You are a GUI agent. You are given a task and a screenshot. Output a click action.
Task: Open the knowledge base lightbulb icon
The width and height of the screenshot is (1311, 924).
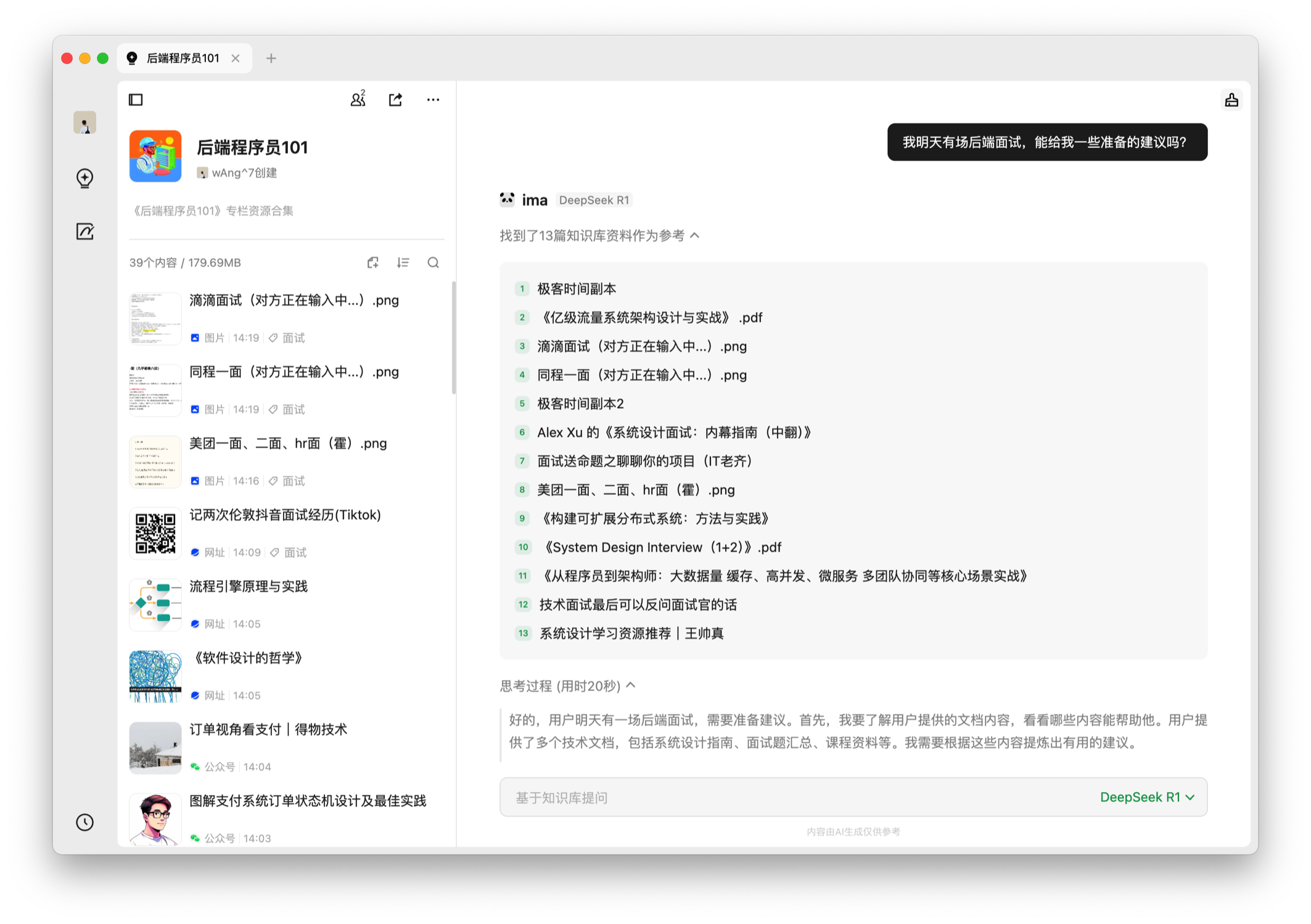point(85,178)
